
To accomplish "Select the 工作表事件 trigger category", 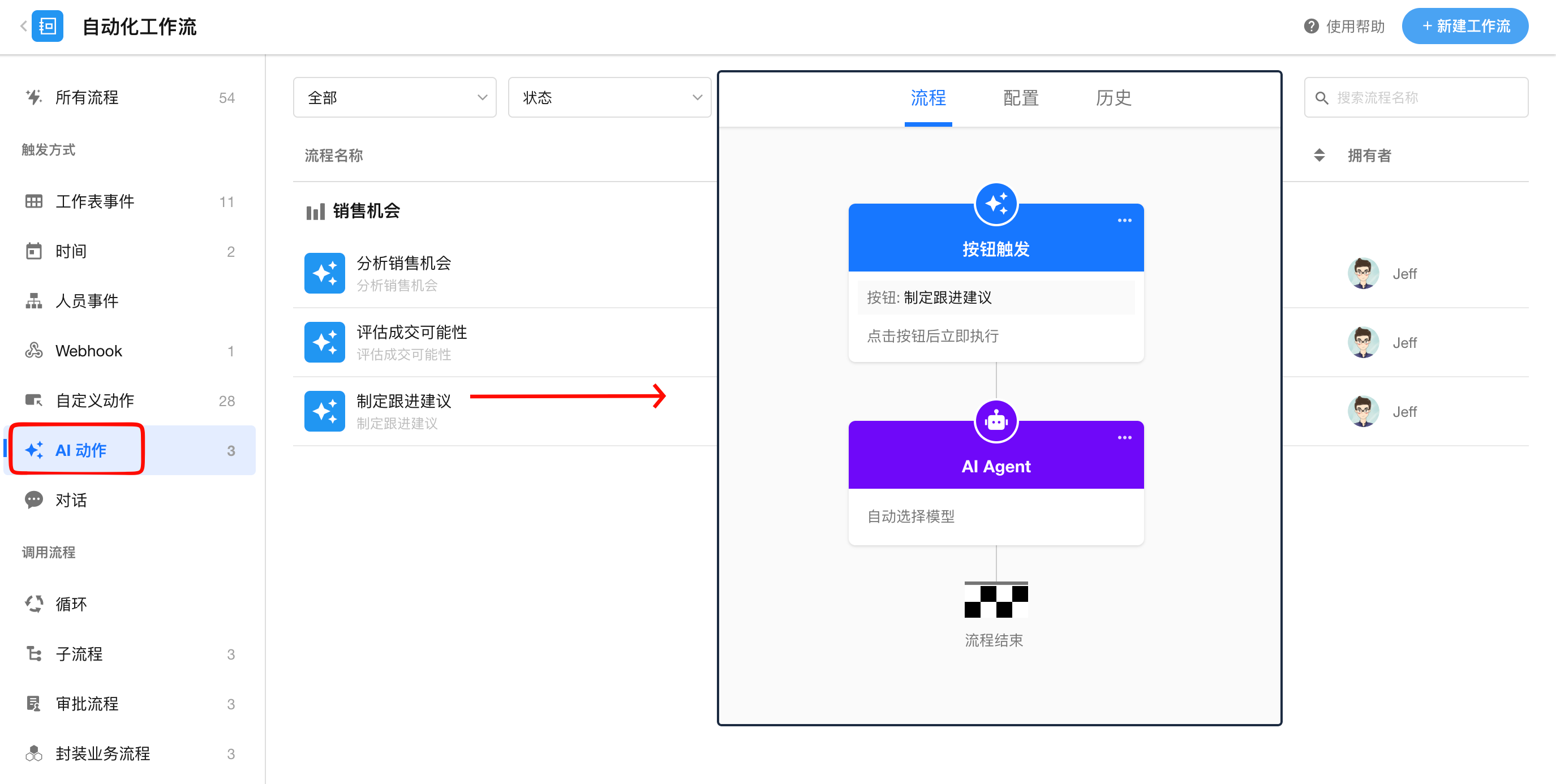I will click(x=94, y=202).
